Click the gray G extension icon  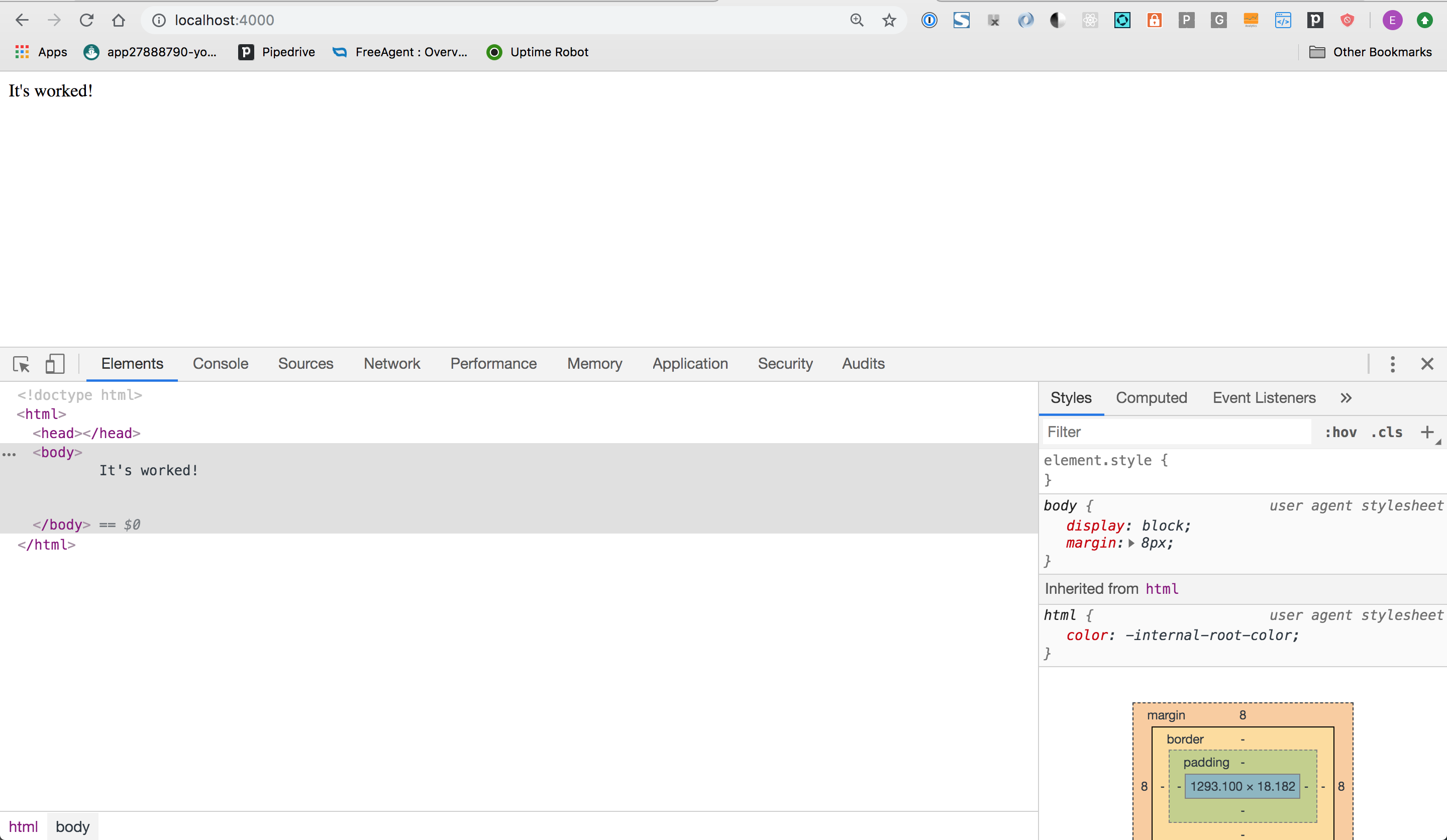1218,20
